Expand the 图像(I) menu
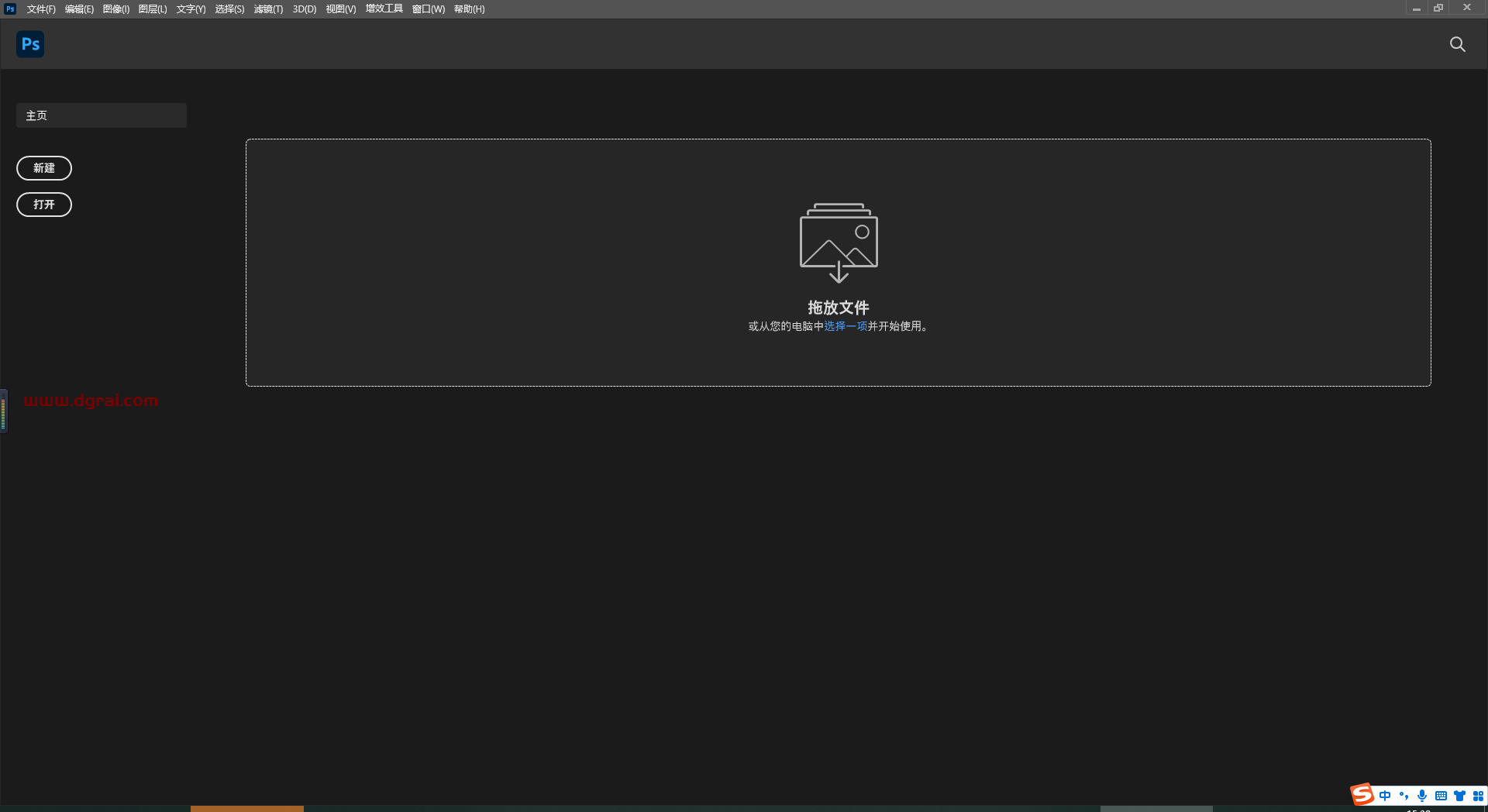 pos(116,9)
